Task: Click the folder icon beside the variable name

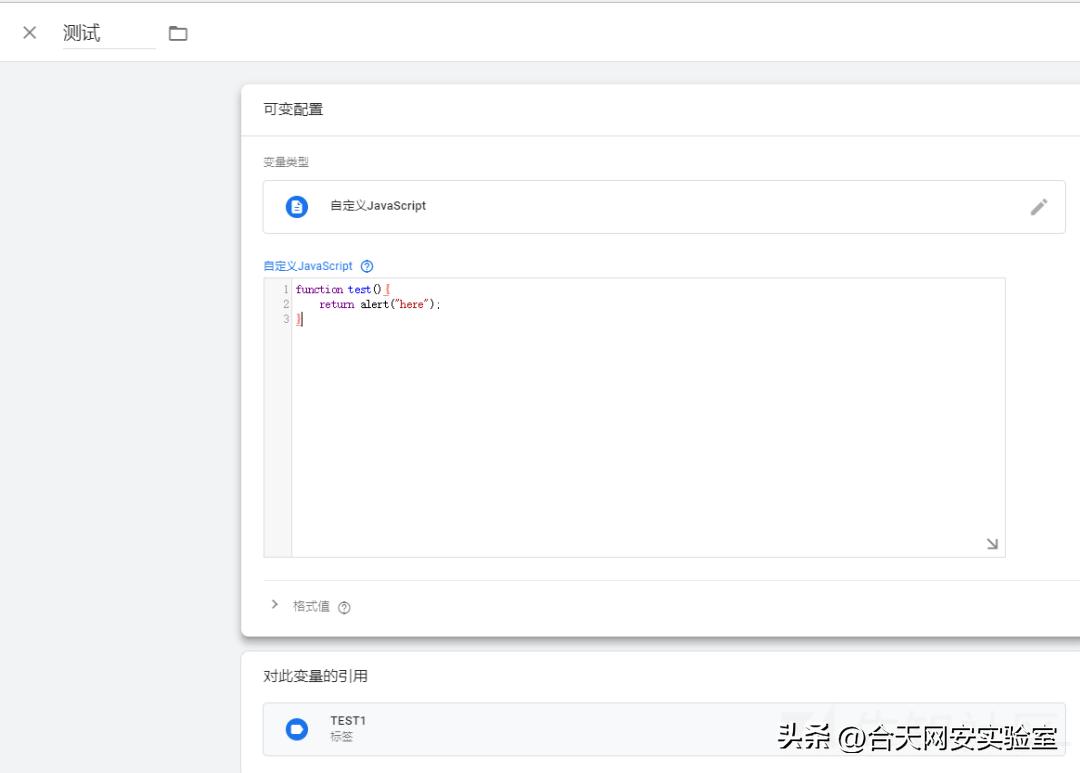Action: tap(178, 32)
